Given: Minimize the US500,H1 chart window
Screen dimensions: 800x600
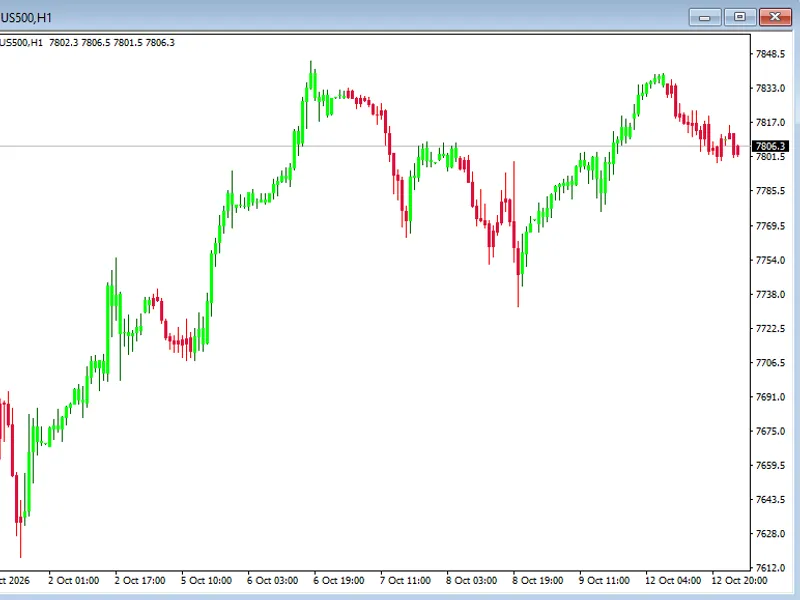Looking at the screenshot, I should pos(705,17).
